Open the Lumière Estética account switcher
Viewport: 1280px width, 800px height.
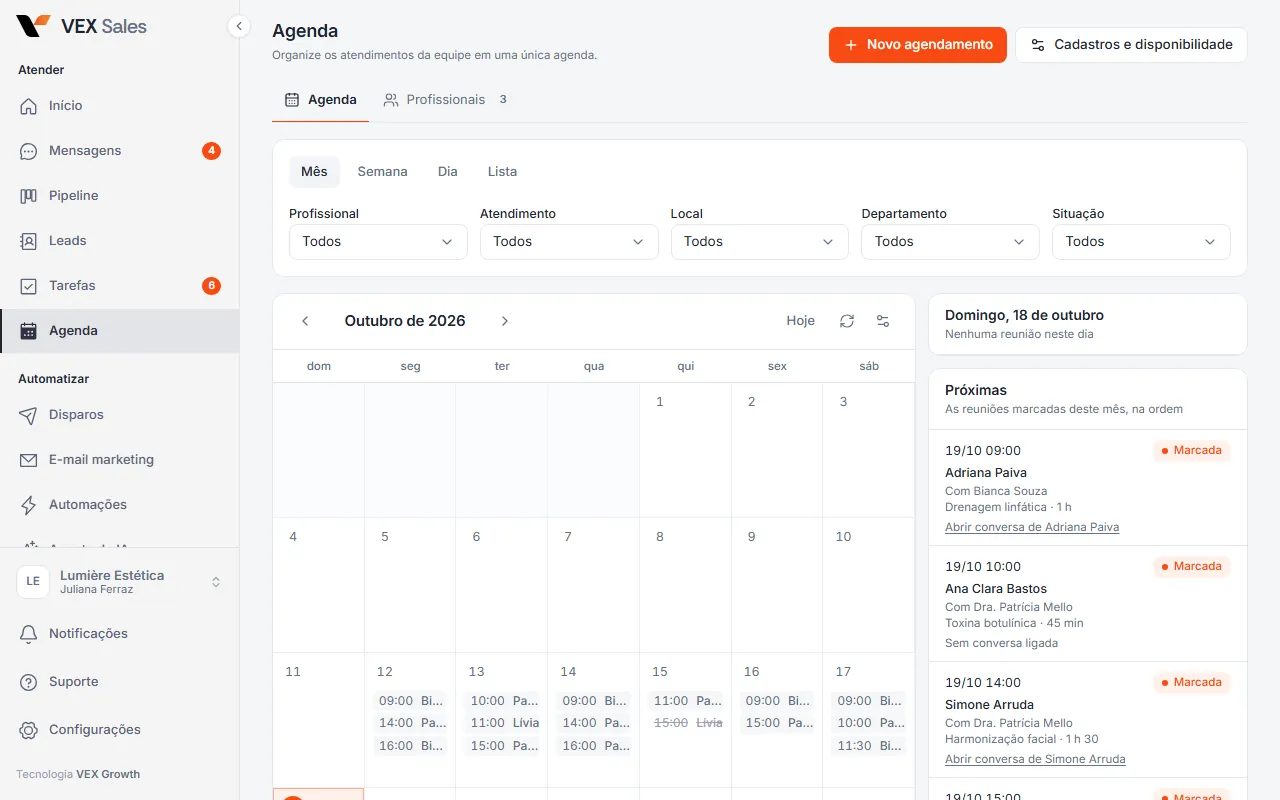pos(120,582)
